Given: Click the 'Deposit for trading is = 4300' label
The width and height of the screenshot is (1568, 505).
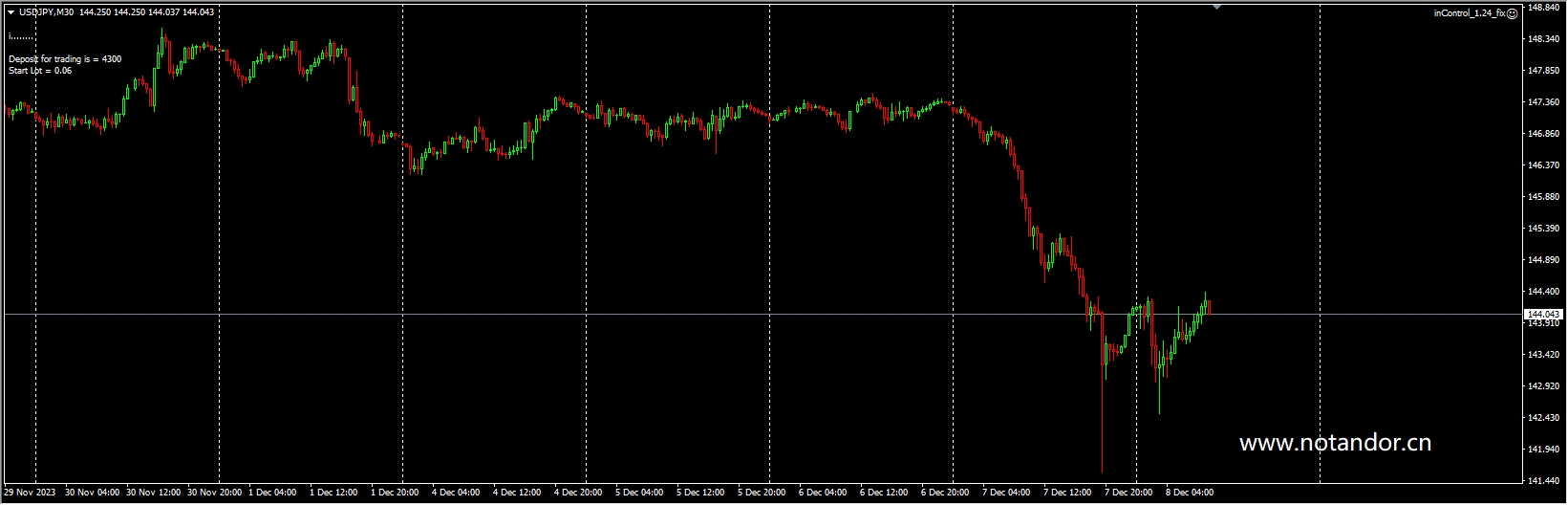Looking at the screenshot, I should pos(65,59).
